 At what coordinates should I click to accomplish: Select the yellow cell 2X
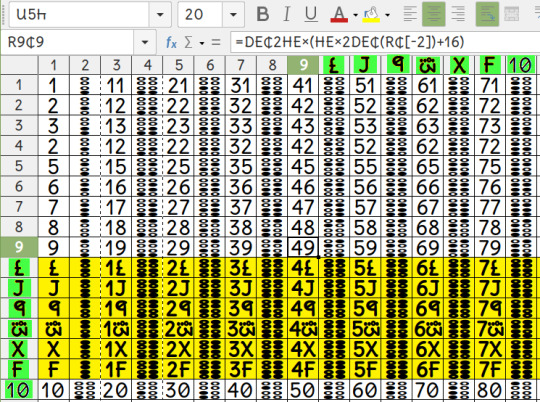pyautogui.click(x=179, y=349)
